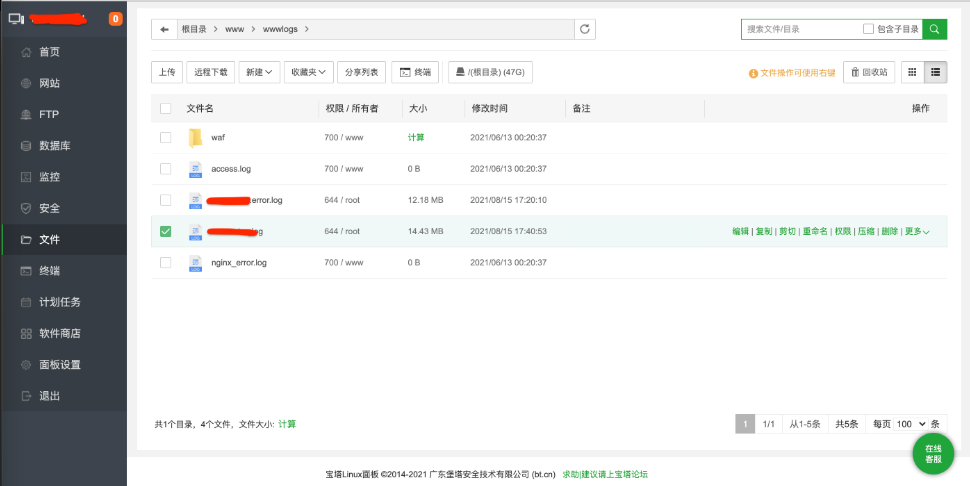
Task: Click the database icon beside 数据库
Action: pos(26,146)
